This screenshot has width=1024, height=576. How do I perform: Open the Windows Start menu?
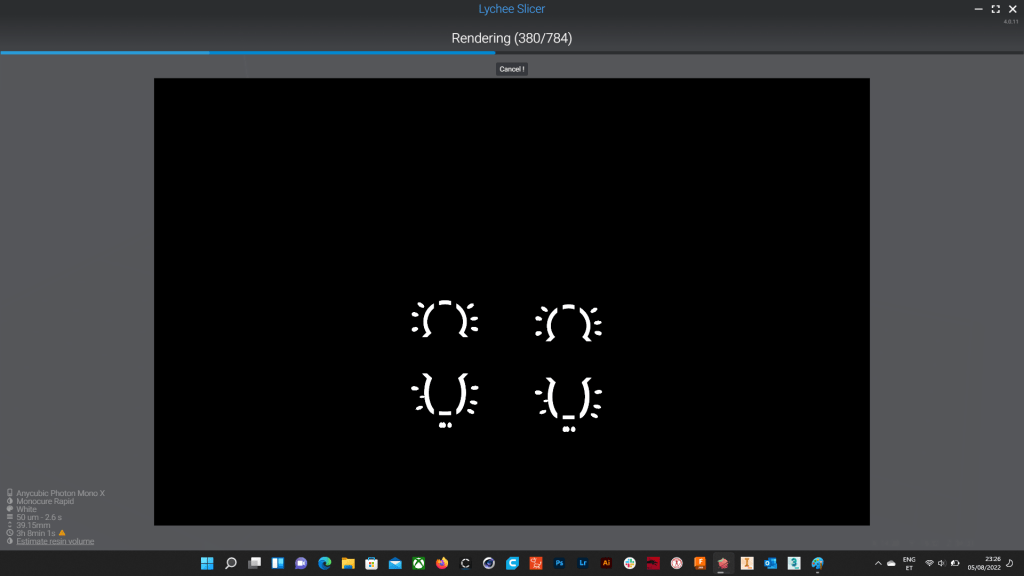click(x=207, y=563)
